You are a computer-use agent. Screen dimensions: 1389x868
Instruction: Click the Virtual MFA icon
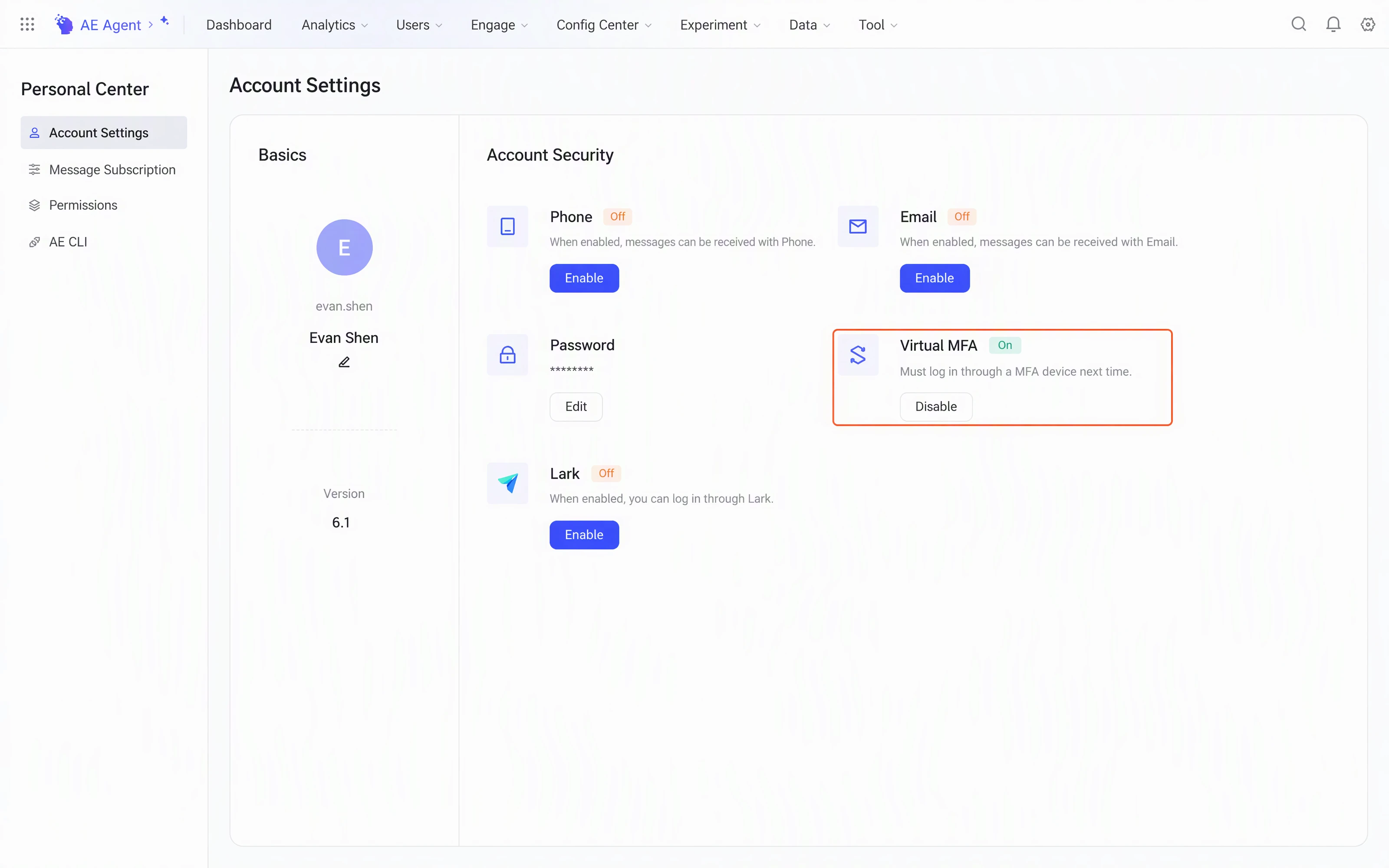coord(858,355)
